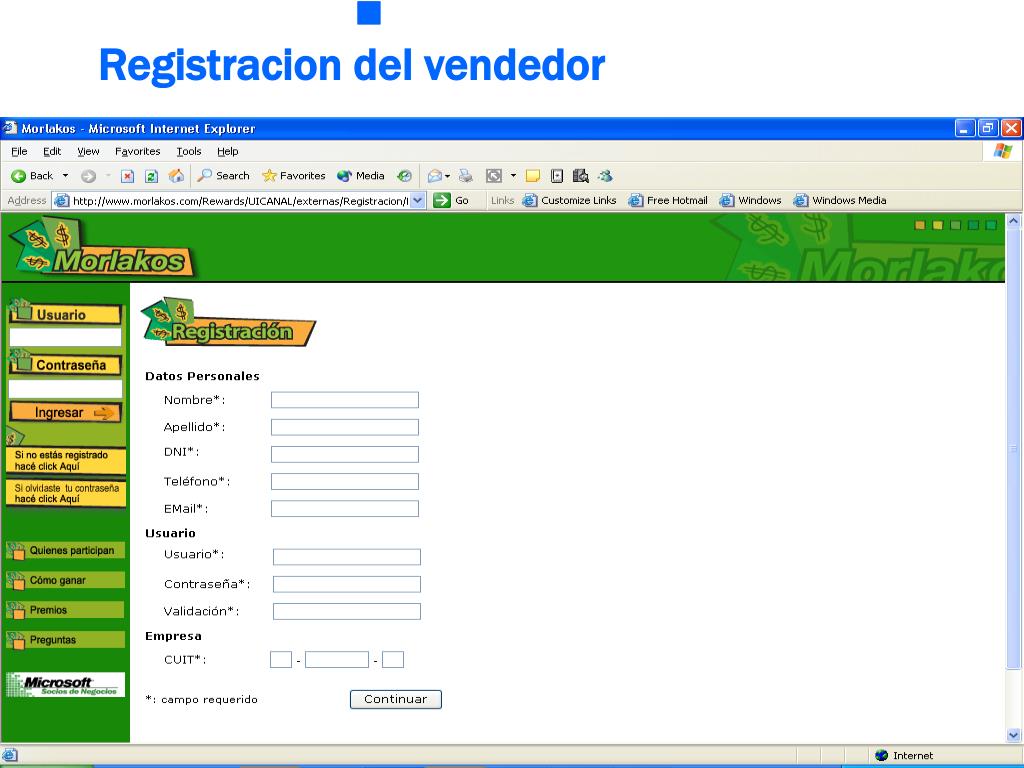Click the last CUIT check digit box

click(x=393, y=660)
